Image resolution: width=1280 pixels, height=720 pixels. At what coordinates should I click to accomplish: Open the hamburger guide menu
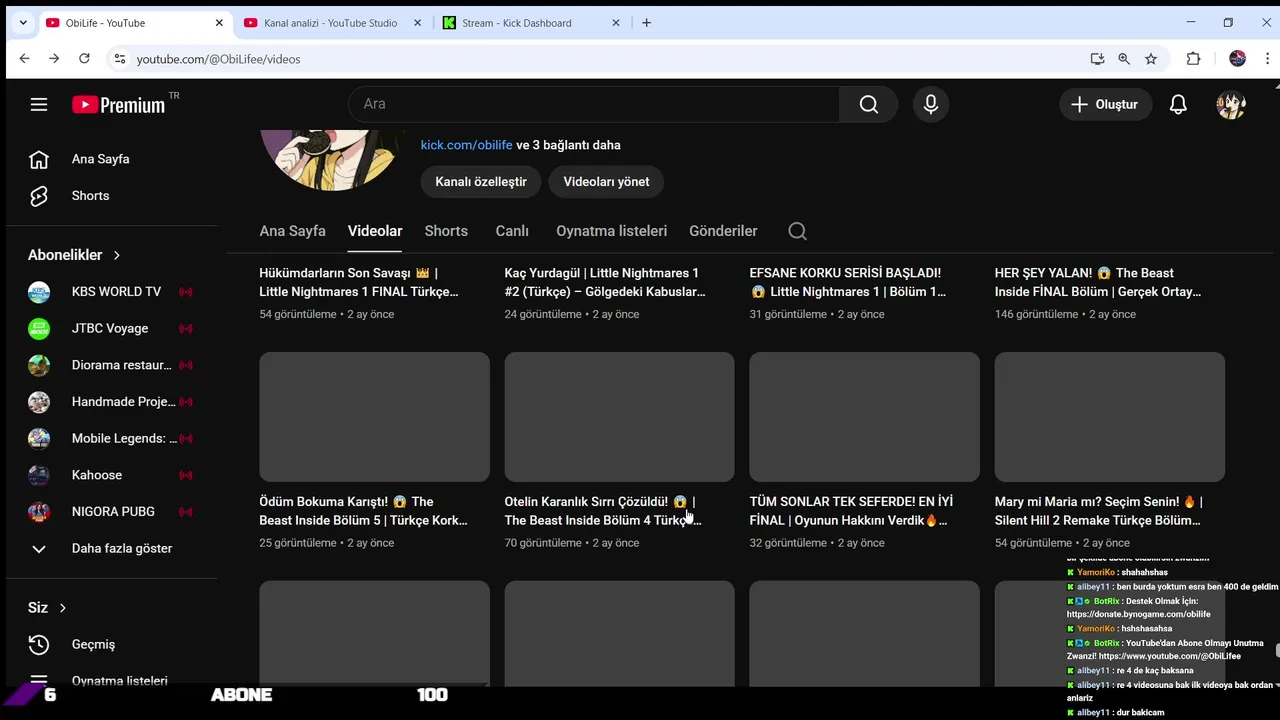coord(39,104)
